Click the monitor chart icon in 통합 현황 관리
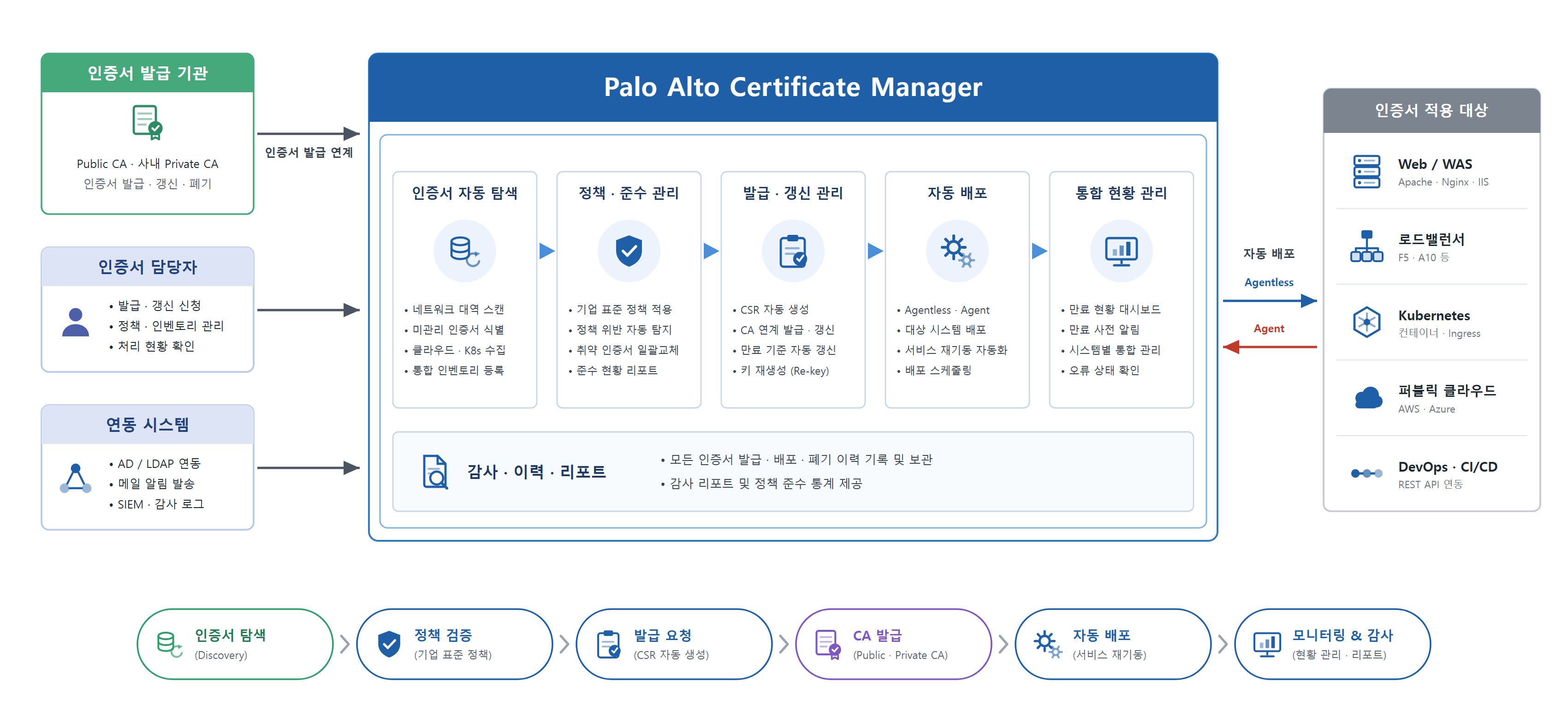 [1121, 251]
